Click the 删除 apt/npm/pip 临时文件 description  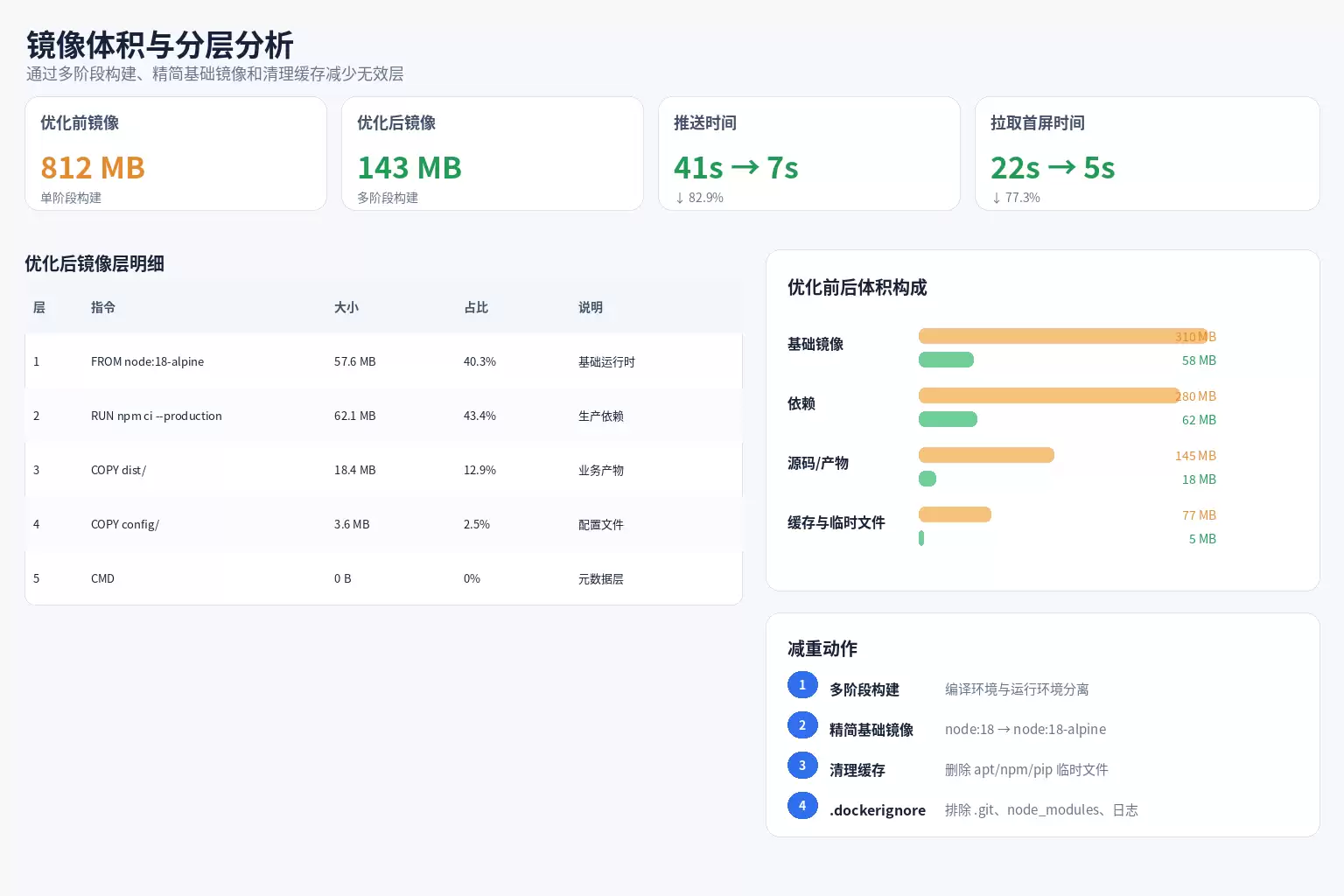pyautogui.click(x=1026, y=770)
